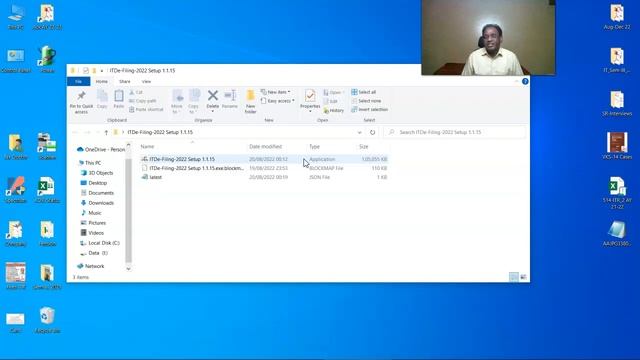This screenshot has height=360, width=640.
Task: Open Properties with the checkmark icon
Action: (x=310, y=101)
